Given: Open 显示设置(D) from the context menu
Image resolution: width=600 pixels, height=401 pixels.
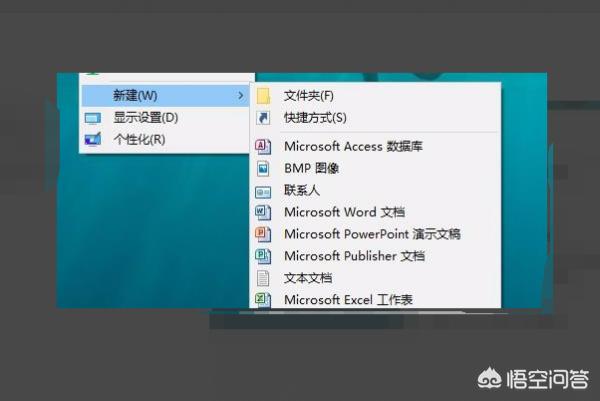Looking at the screenshot, I should [x=145, y=118].
